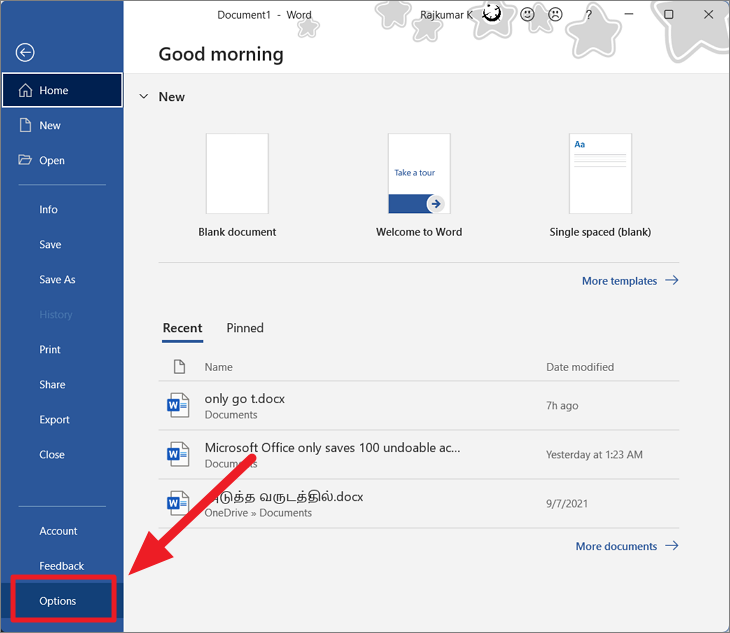The width and height of the screenshot is (730, 633).
Task: Open Options in the sidebar
Action: [58, 601]
